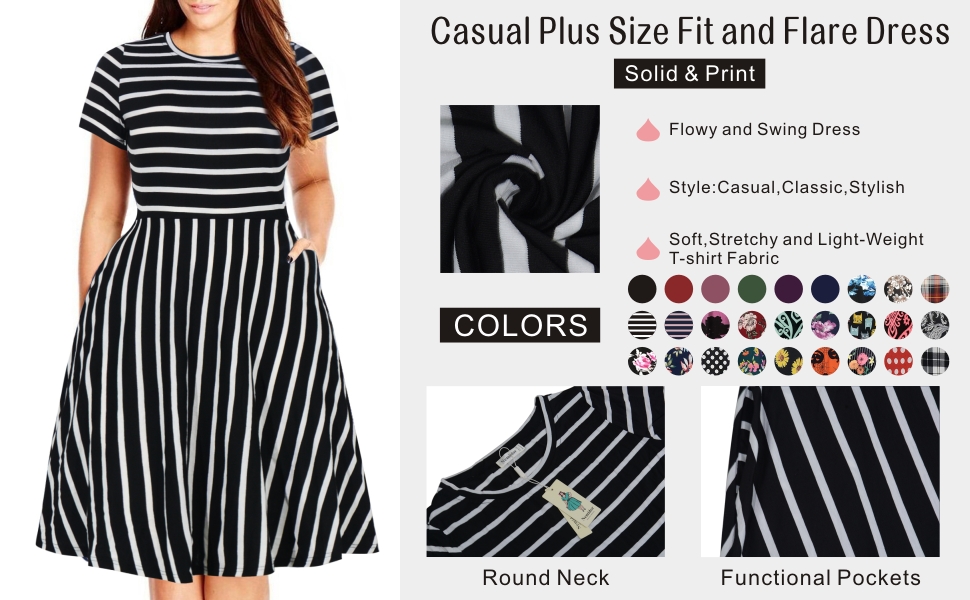Choose the solid red color swatch
The image size is (970, 600).
[x=679, y=289]
